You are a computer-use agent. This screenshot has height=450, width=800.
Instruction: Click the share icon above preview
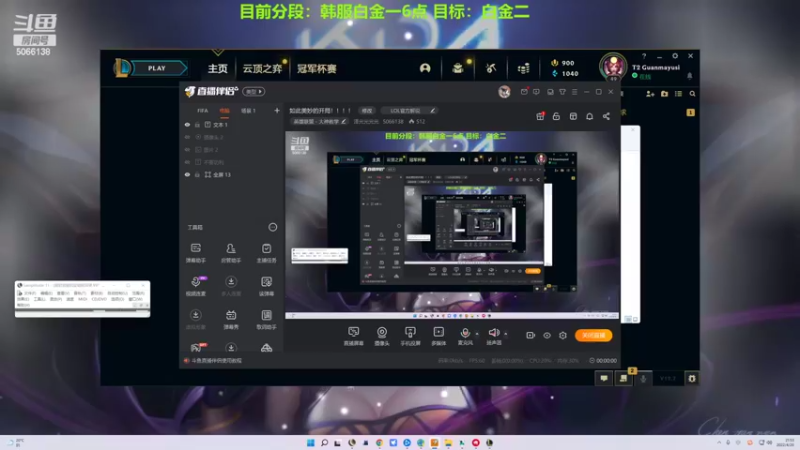pos(606,116)
